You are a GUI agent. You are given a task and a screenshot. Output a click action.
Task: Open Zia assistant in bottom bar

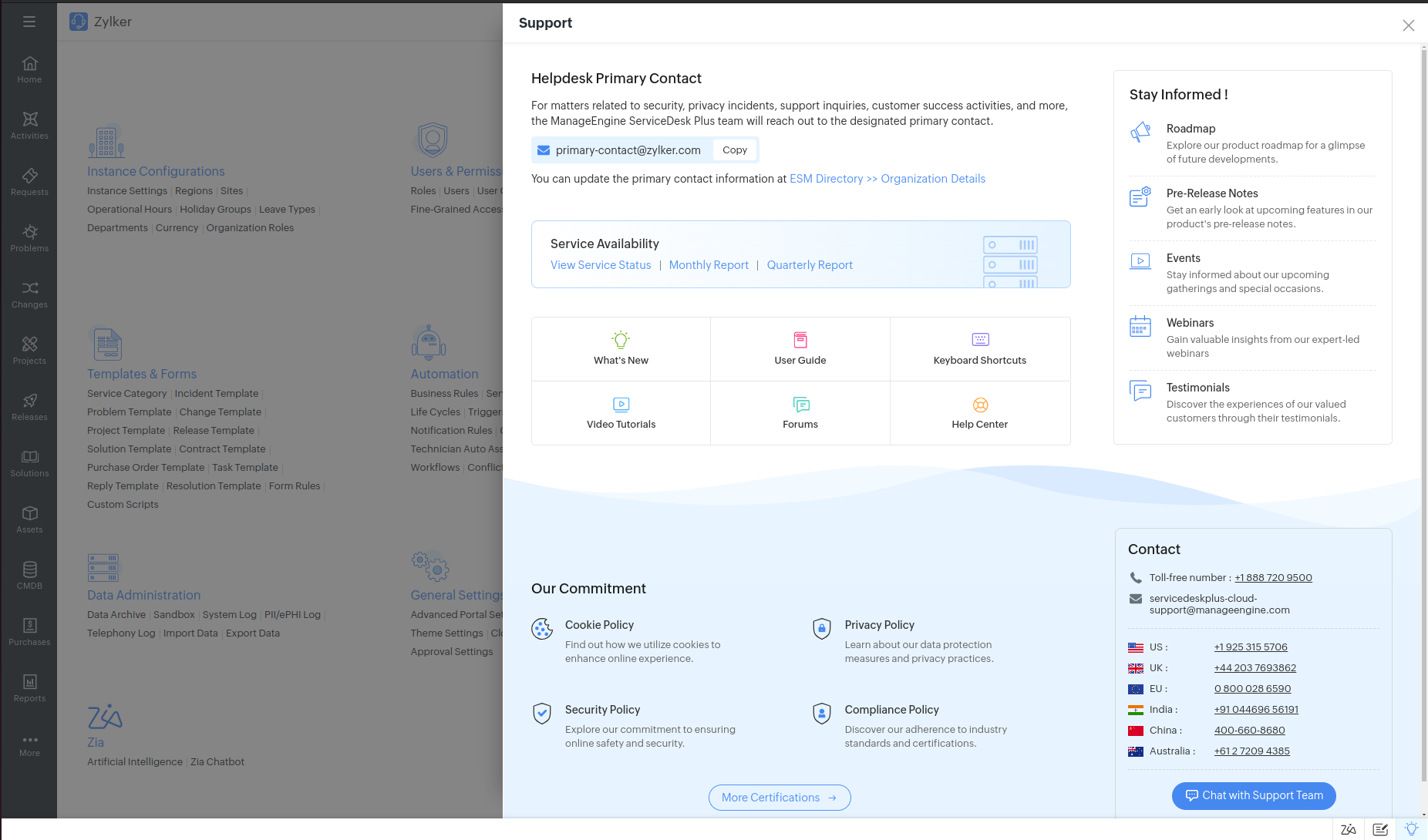click(1348, 829)
